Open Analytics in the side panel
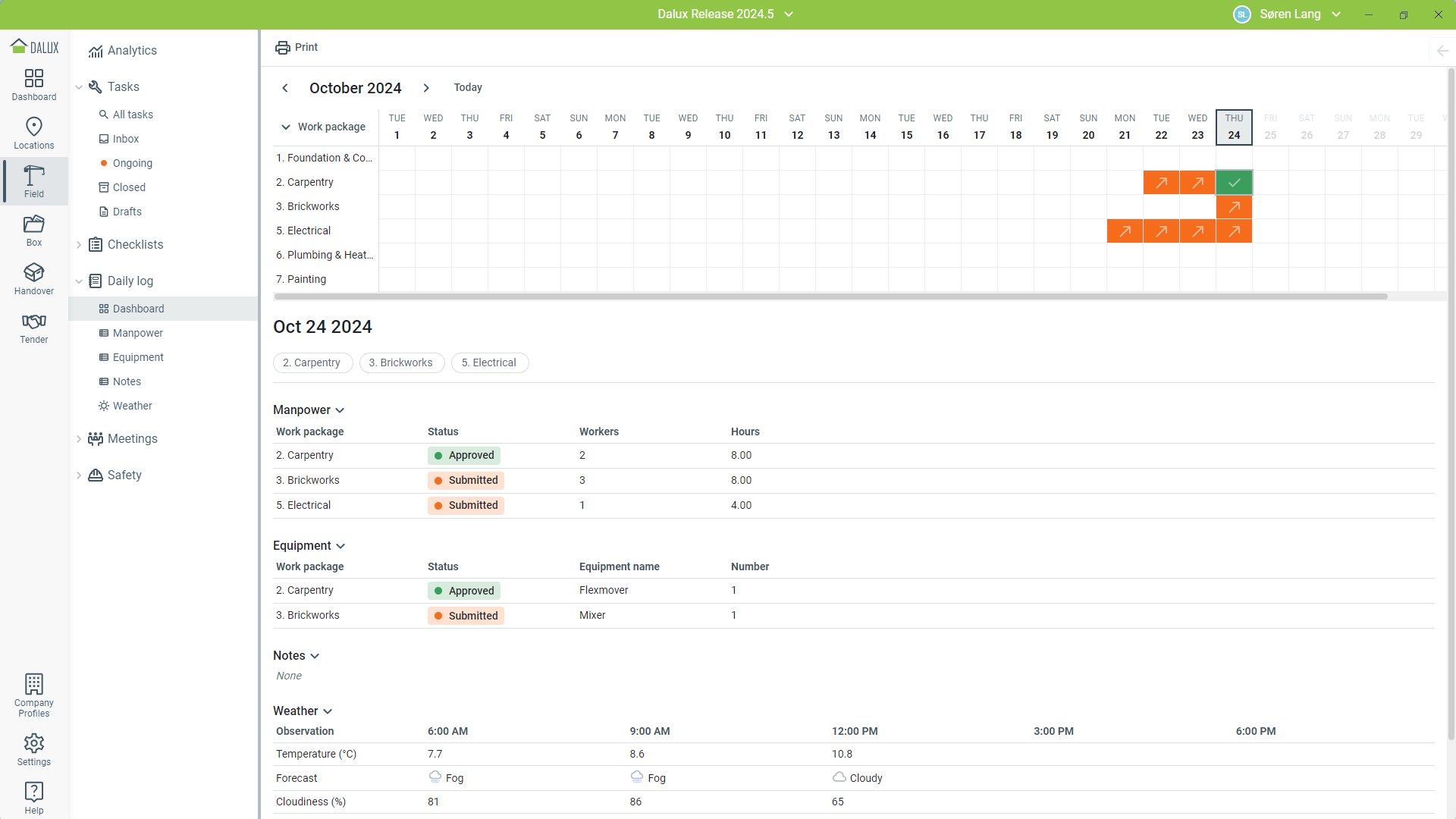The height and width of the screenshot is (819, 1456). [x=132, y=50]
